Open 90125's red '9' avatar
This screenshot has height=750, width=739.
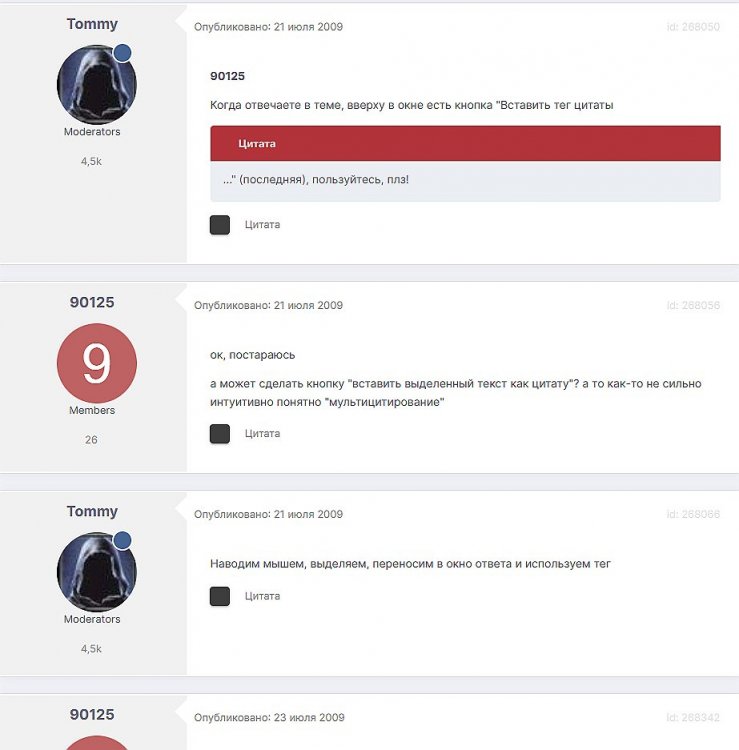[x=97, y=363]
